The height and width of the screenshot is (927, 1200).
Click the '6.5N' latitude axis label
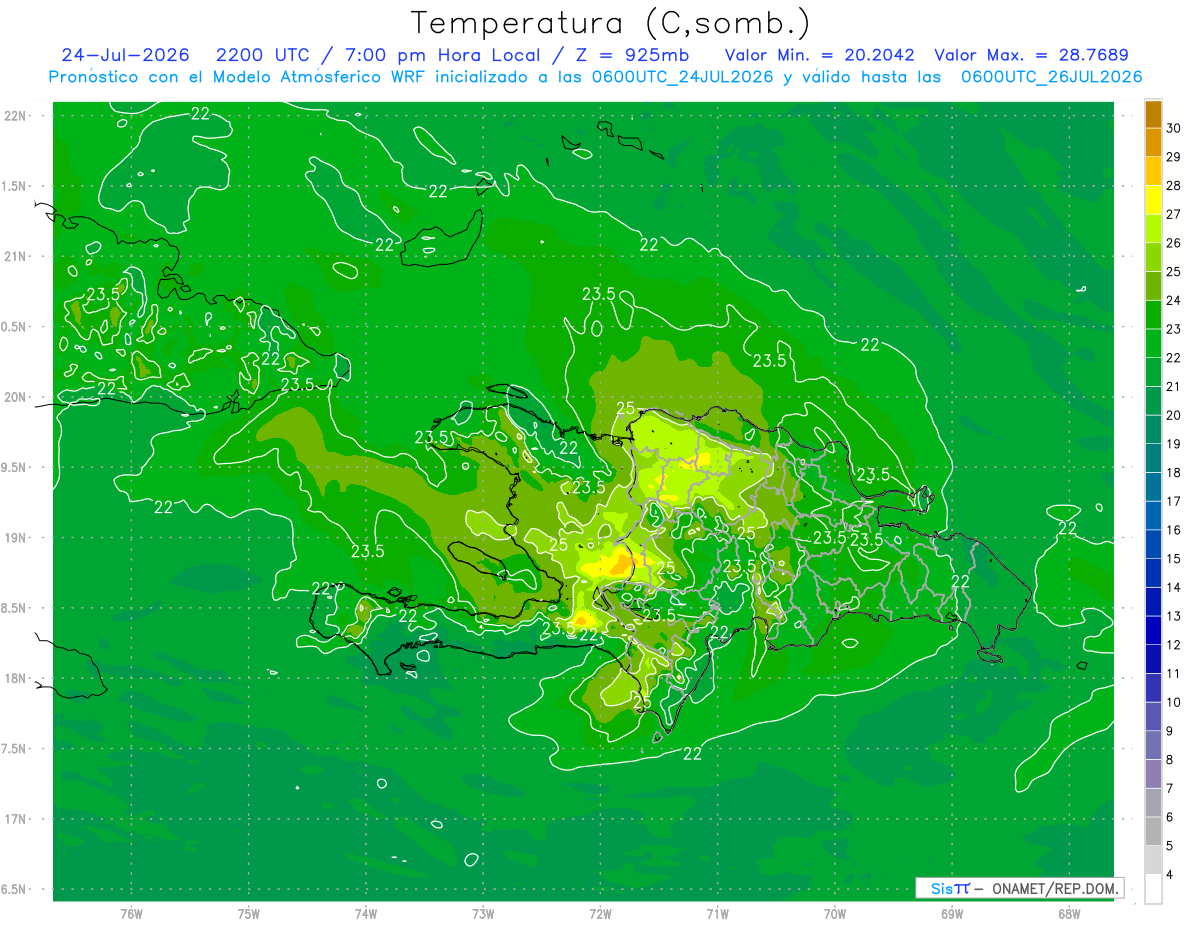(x=14, y=890)
